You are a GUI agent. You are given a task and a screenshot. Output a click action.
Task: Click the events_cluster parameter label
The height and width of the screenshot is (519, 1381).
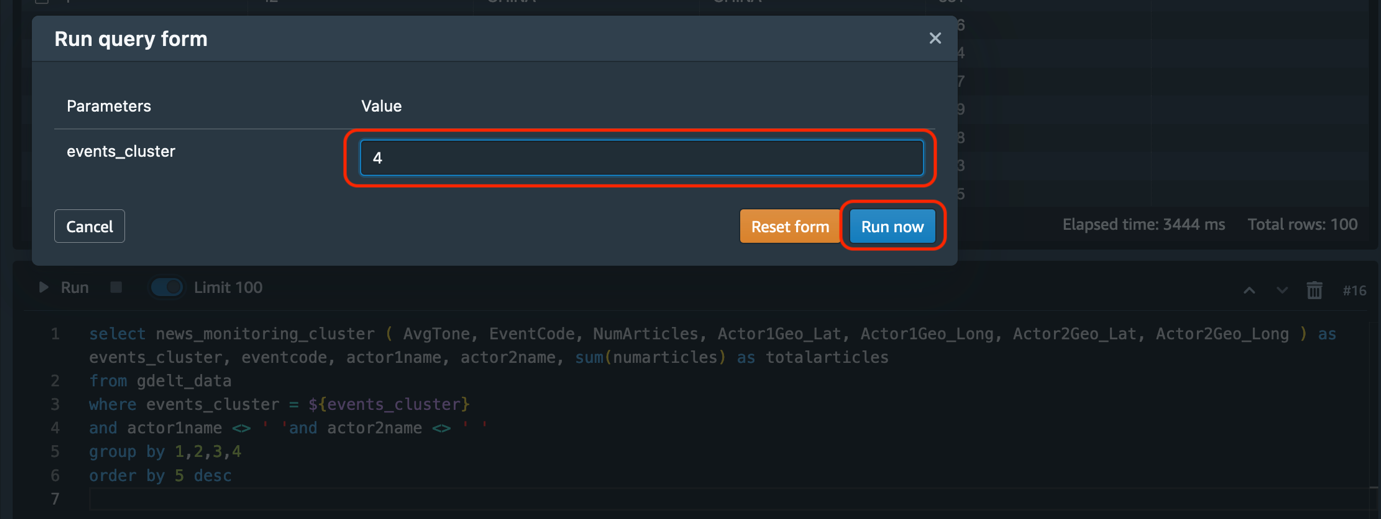121,151
